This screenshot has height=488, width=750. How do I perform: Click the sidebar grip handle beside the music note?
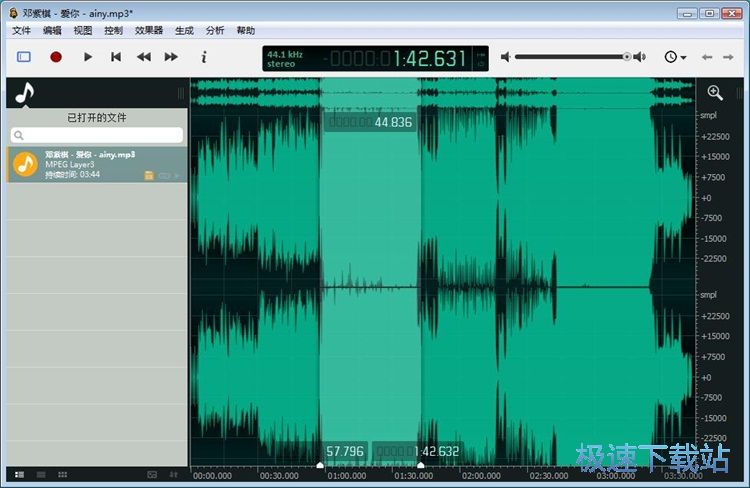[181, 93]
